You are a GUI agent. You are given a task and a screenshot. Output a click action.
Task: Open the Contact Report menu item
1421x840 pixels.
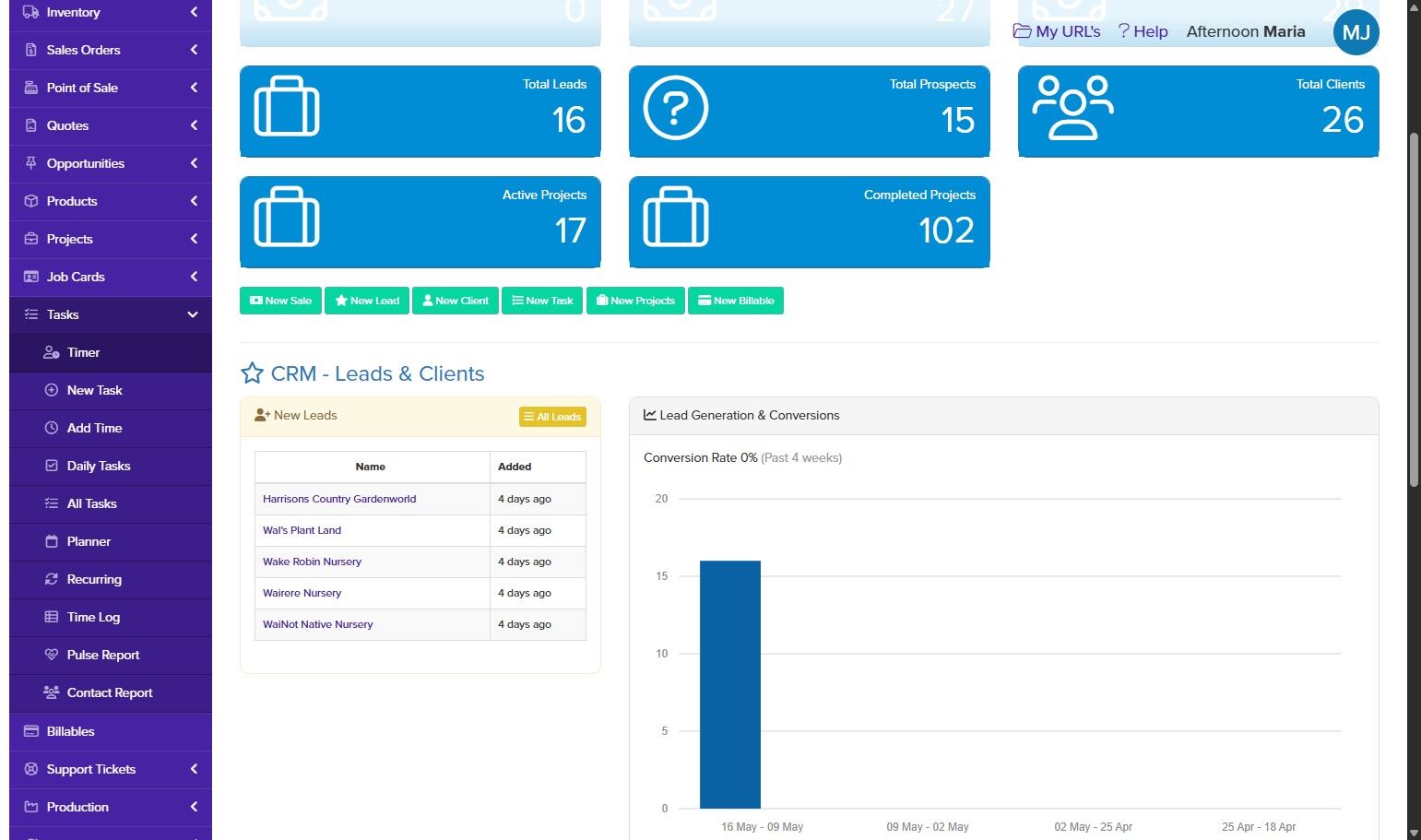tap(111, 692)
